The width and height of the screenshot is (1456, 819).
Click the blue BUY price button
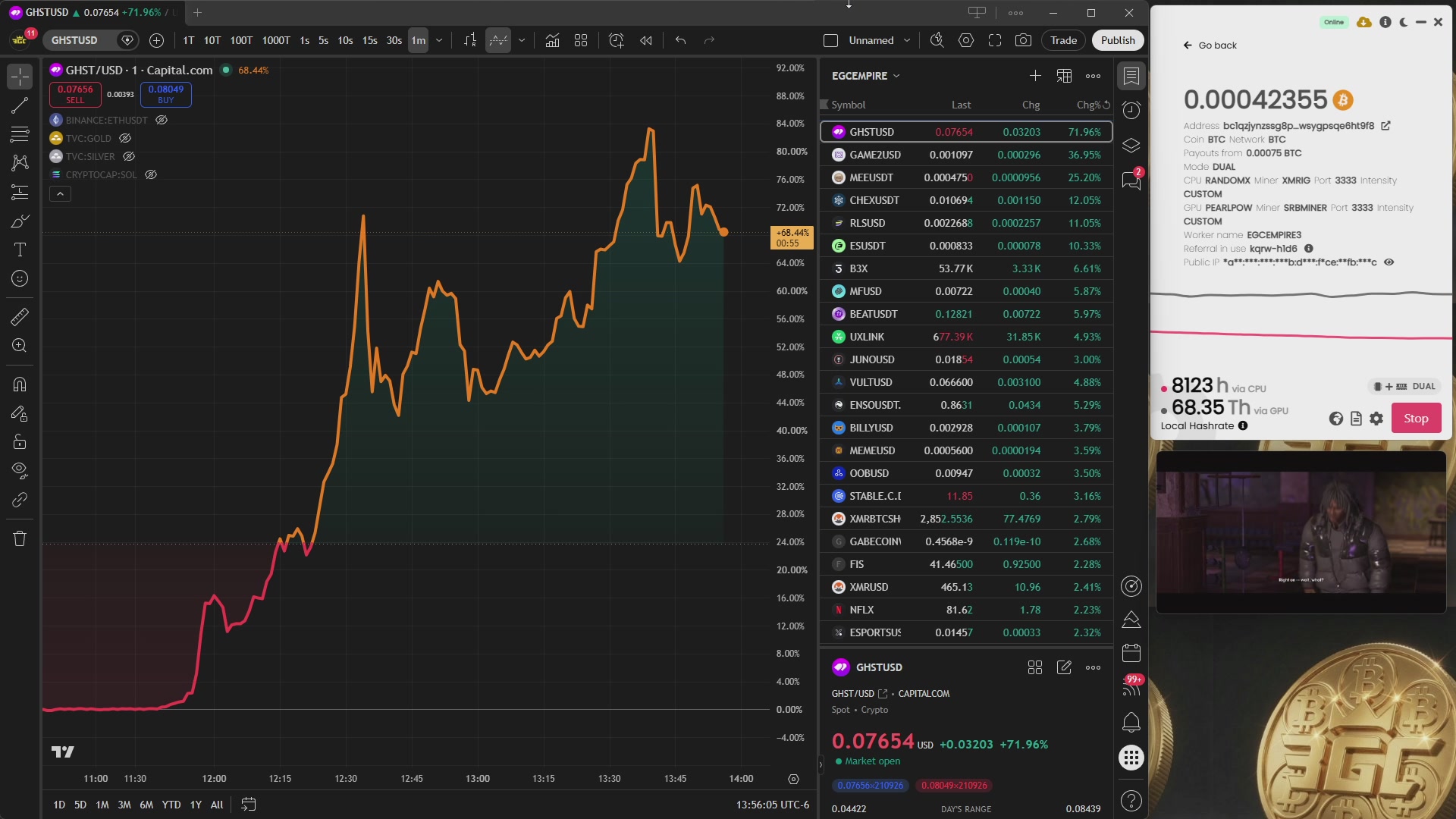pyautogui.click(x=166, y=94)
